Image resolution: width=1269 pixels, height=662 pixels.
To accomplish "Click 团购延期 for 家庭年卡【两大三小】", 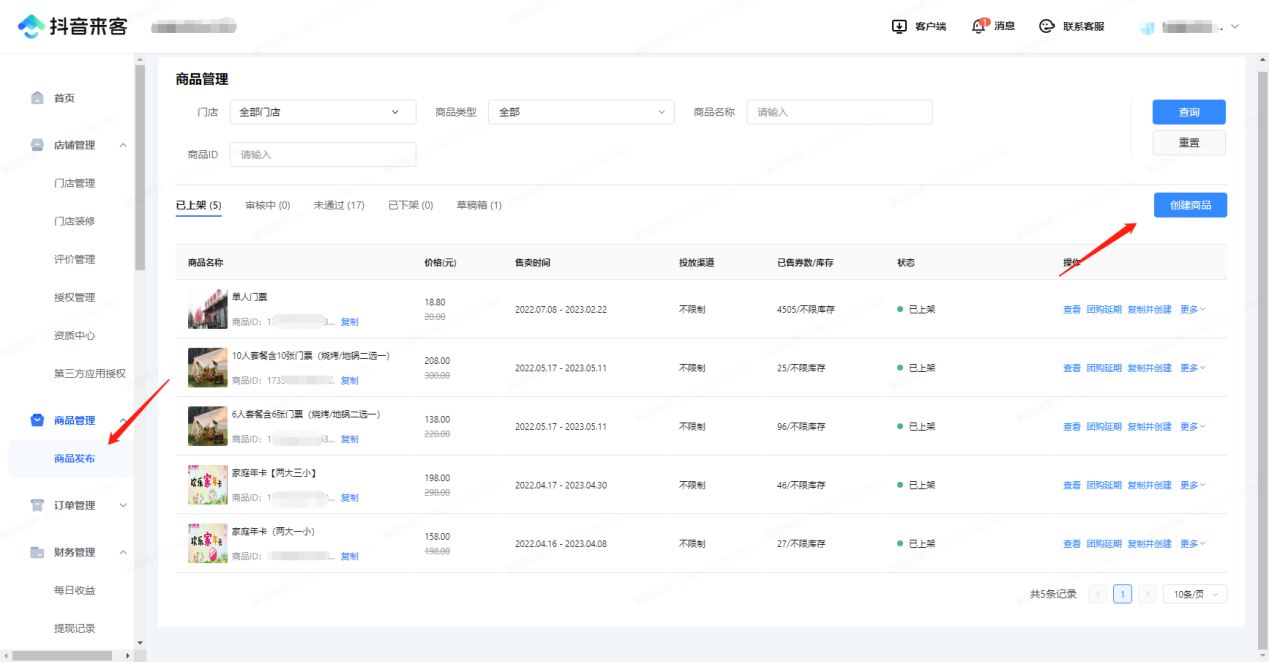I will click(x=1104, y=486).
